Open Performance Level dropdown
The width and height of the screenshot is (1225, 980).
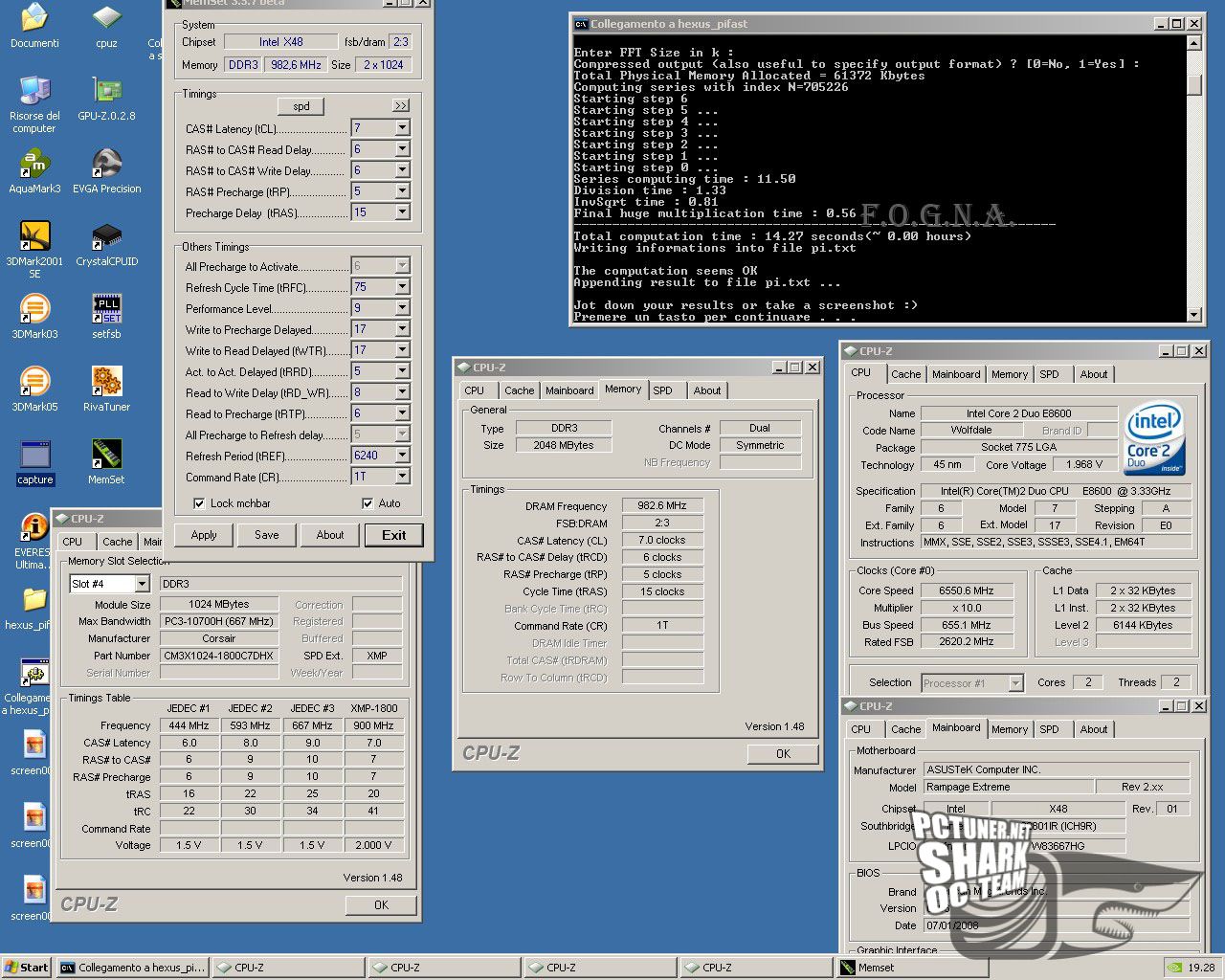pyautogui.click(x=402, y=308)
